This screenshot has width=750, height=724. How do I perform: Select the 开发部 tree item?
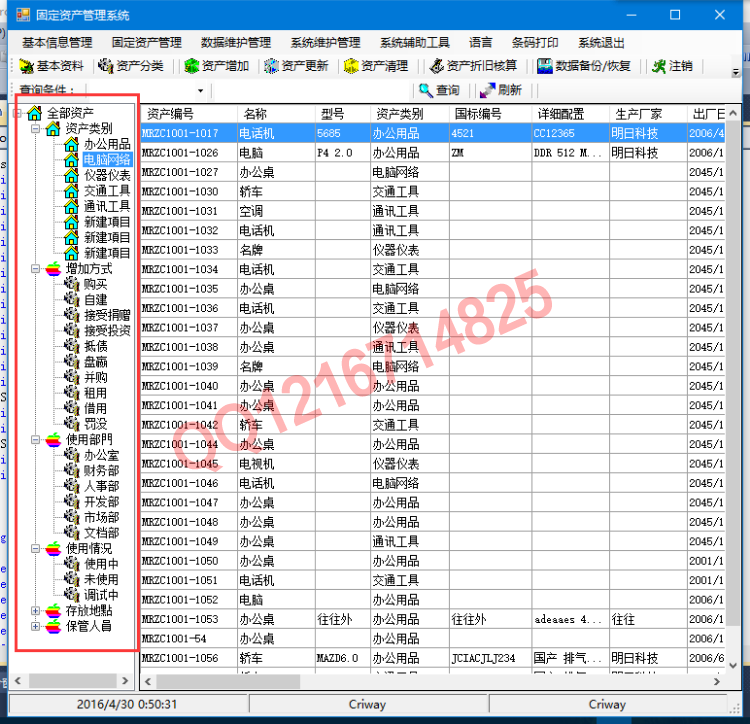(x=101, y=502)
